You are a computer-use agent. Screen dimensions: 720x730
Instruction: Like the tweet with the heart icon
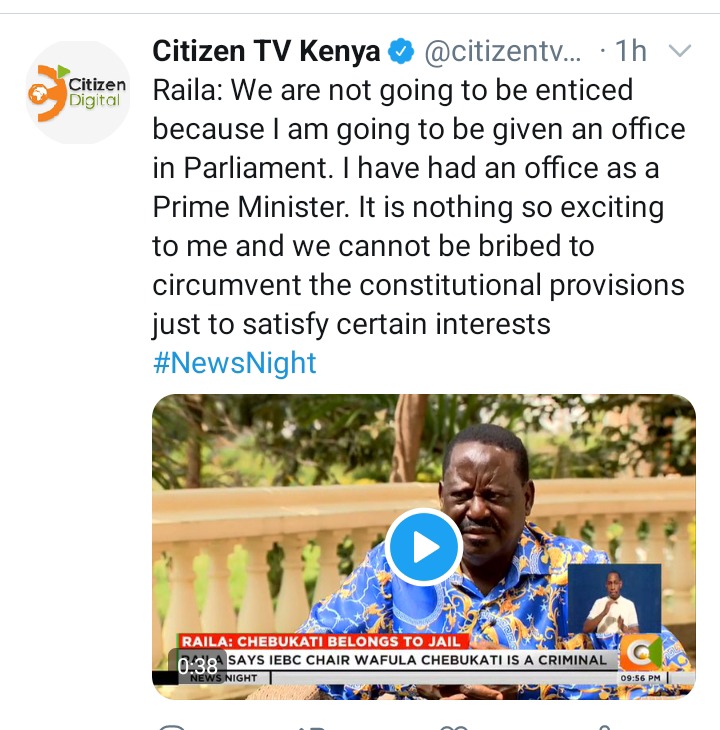[x=454, y=727]
